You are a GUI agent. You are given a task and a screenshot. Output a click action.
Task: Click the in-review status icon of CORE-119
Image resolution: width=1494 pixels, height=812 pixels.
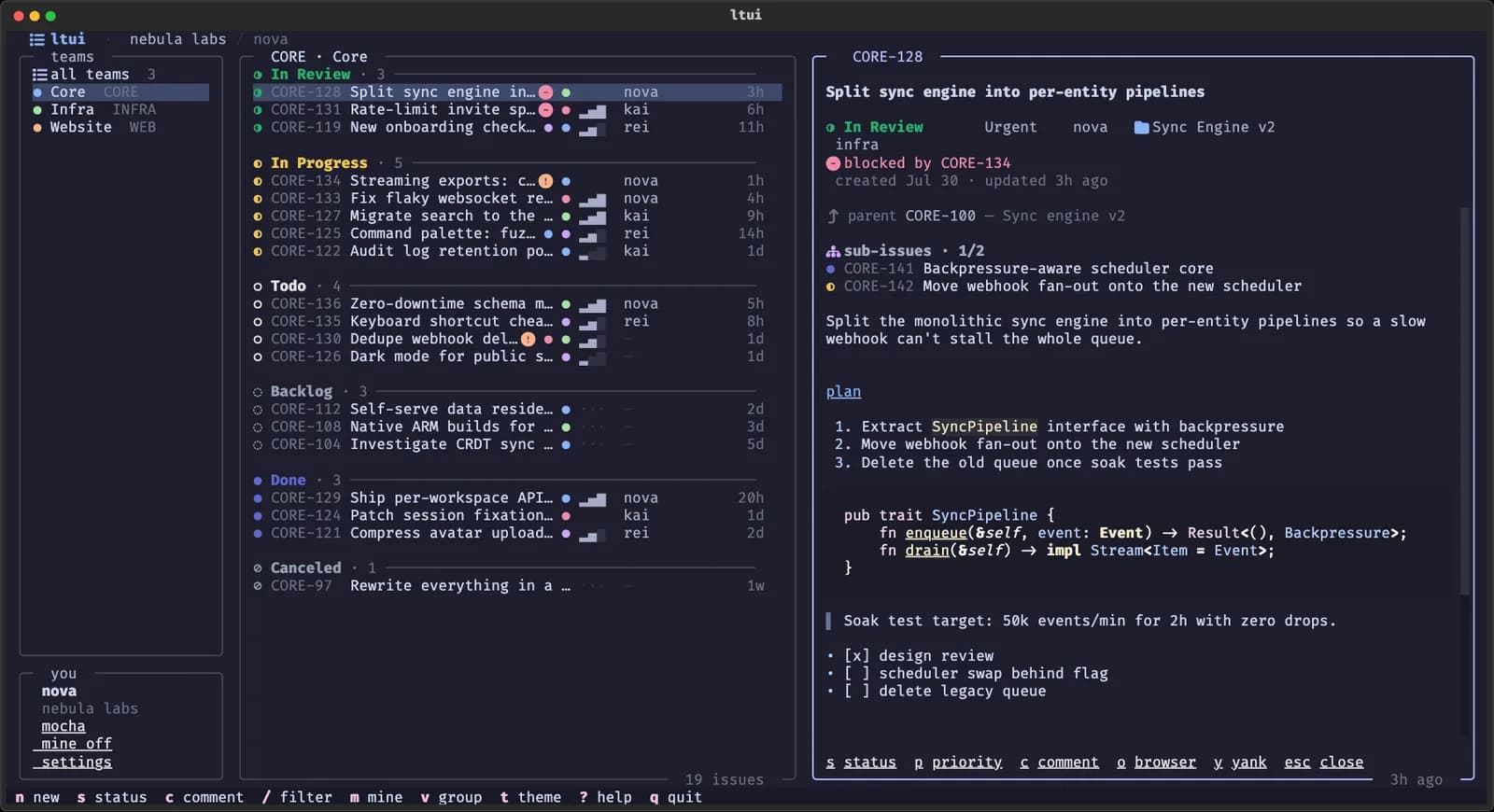click(x=258, y=128)
